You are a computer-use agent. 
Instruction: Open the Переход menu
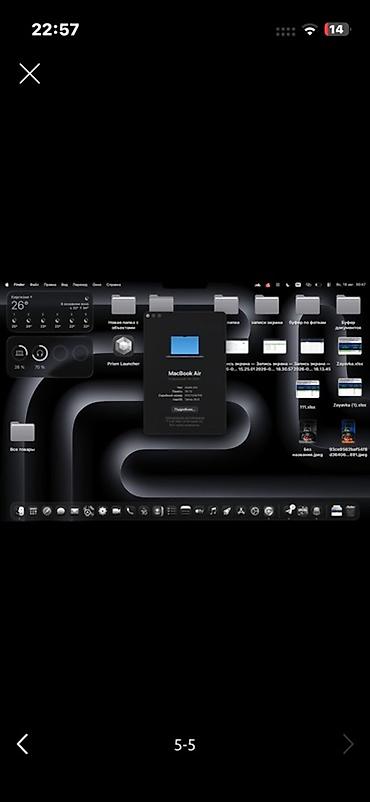coord(80,284)
